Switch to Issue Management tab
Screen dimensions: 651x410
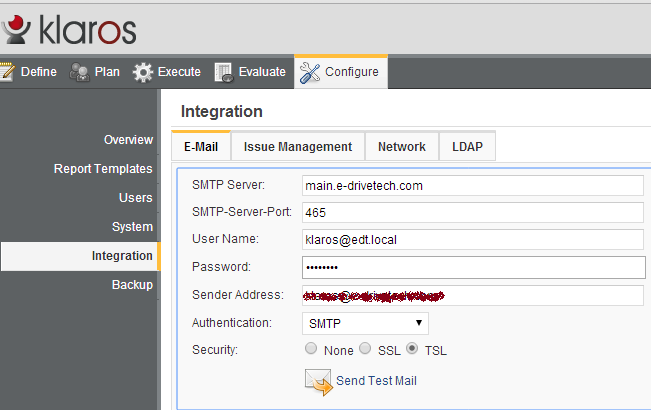(x=297, y=146)
